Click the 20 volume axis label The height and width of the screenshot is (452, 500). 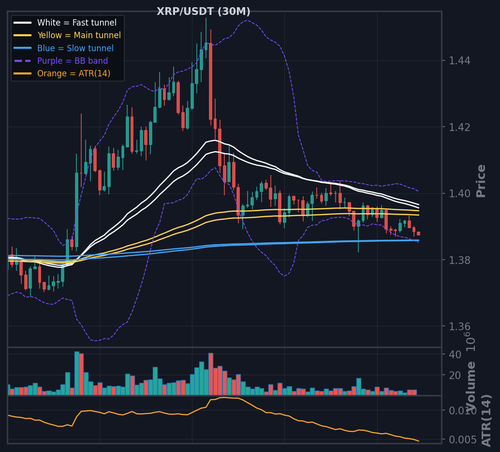point(455,375)
